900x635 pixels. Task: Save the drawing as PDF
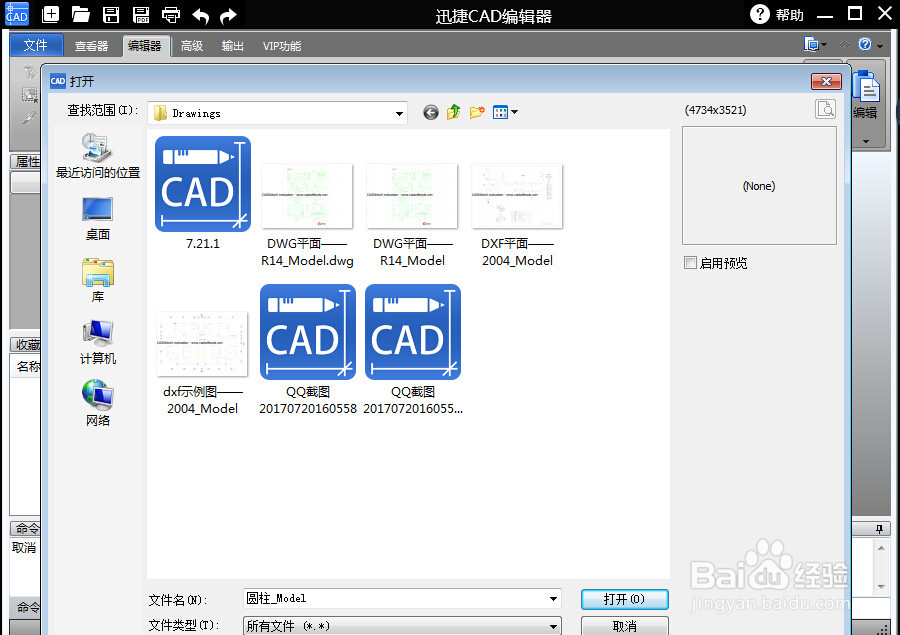pos(140,14)
